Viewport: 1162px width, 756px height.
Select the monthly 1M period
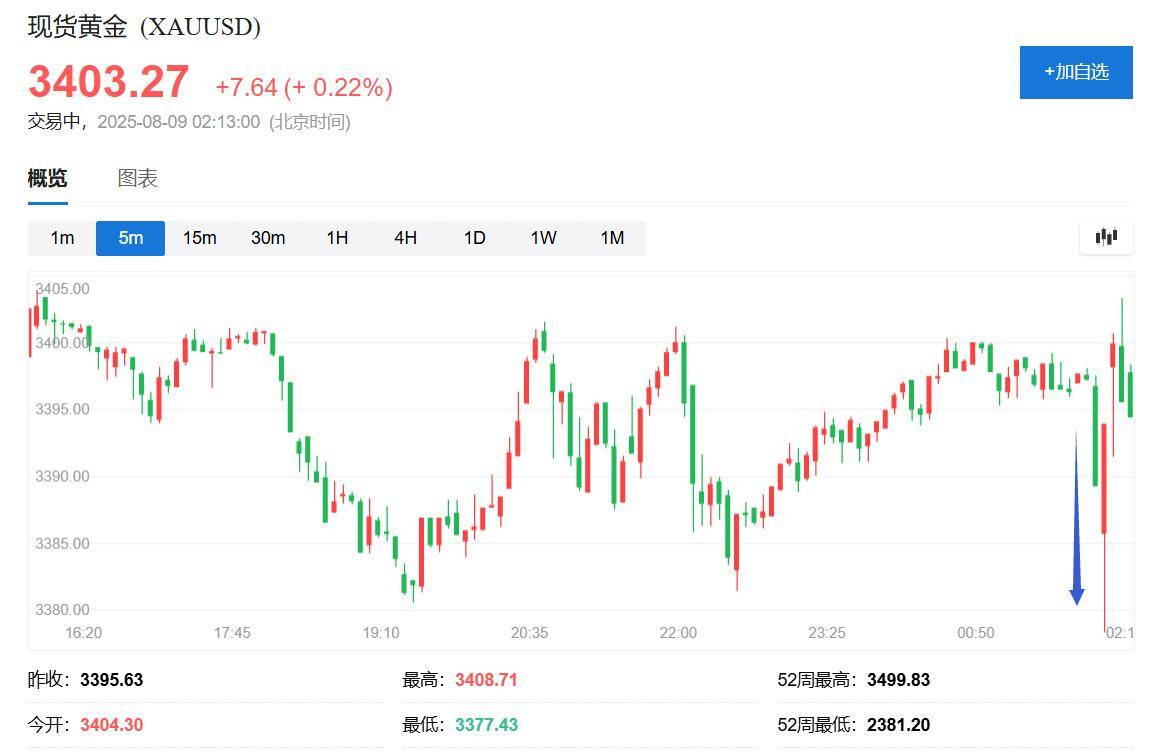tap(612, 238)
